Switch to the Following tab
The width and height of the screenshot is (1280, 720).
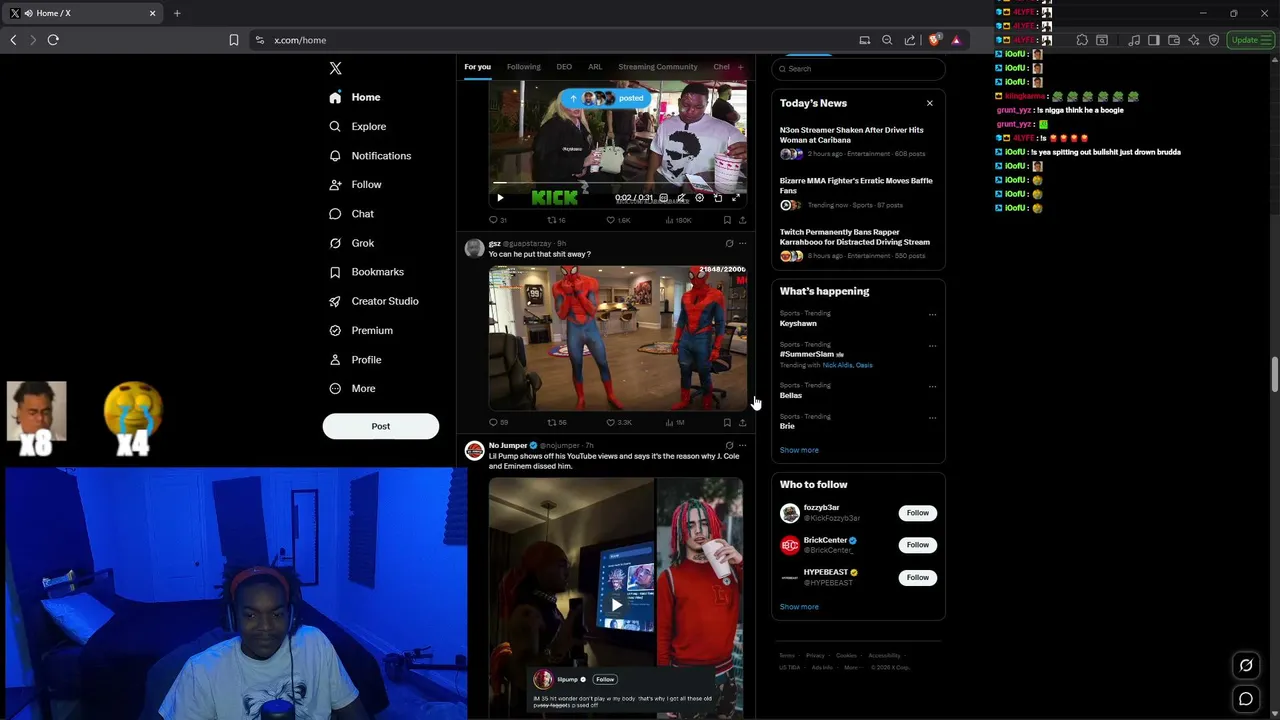tap(523, 67)
